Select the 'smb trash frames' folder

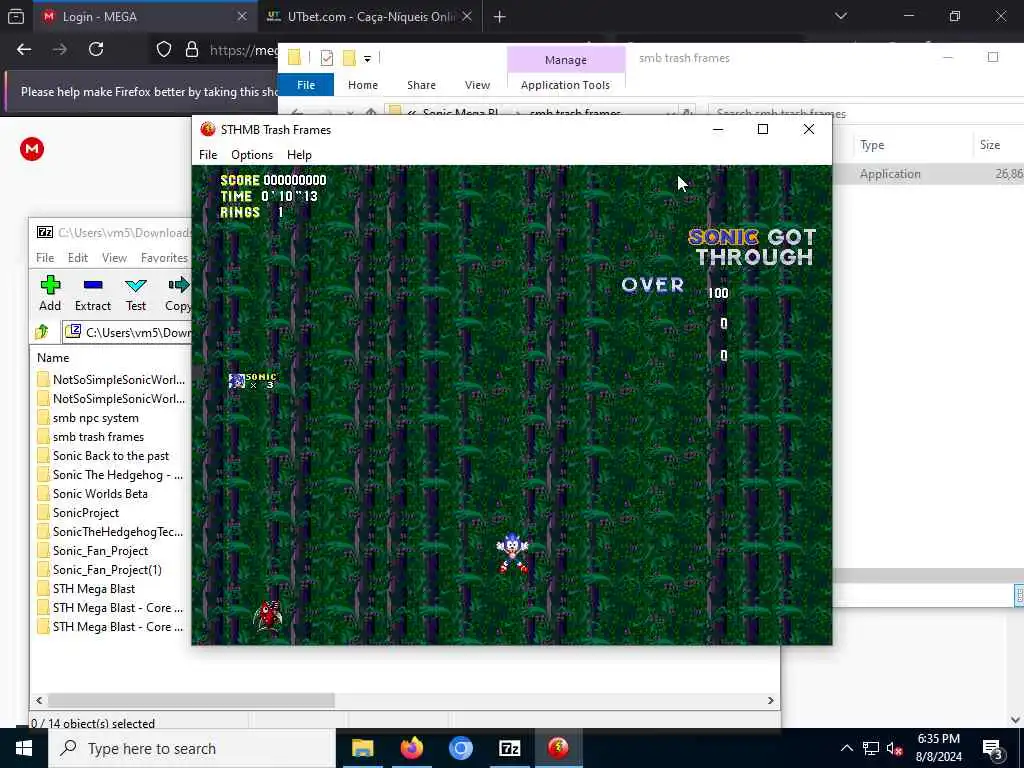click(x=98, y=437)
